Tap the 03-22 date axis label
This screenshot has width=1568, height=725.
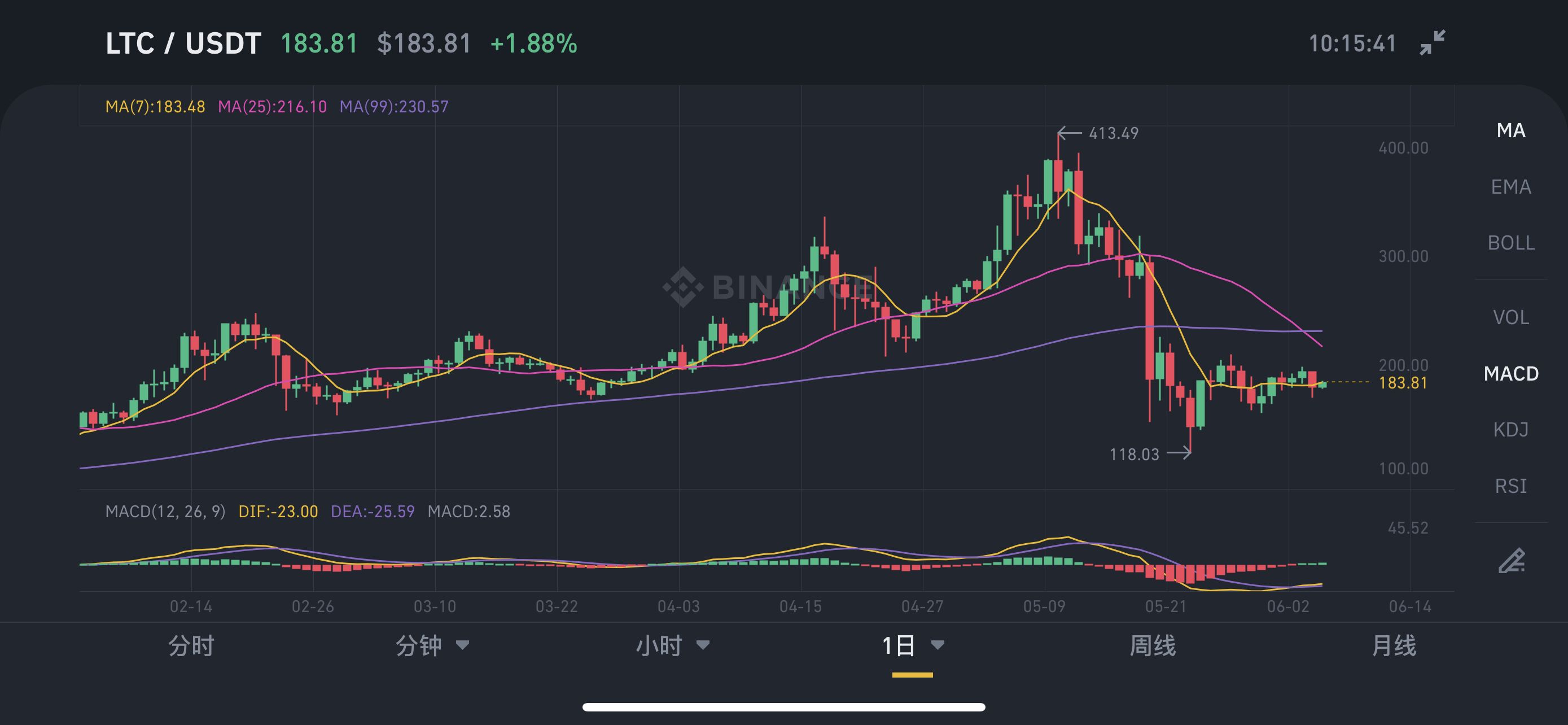(x=557, y=606)
